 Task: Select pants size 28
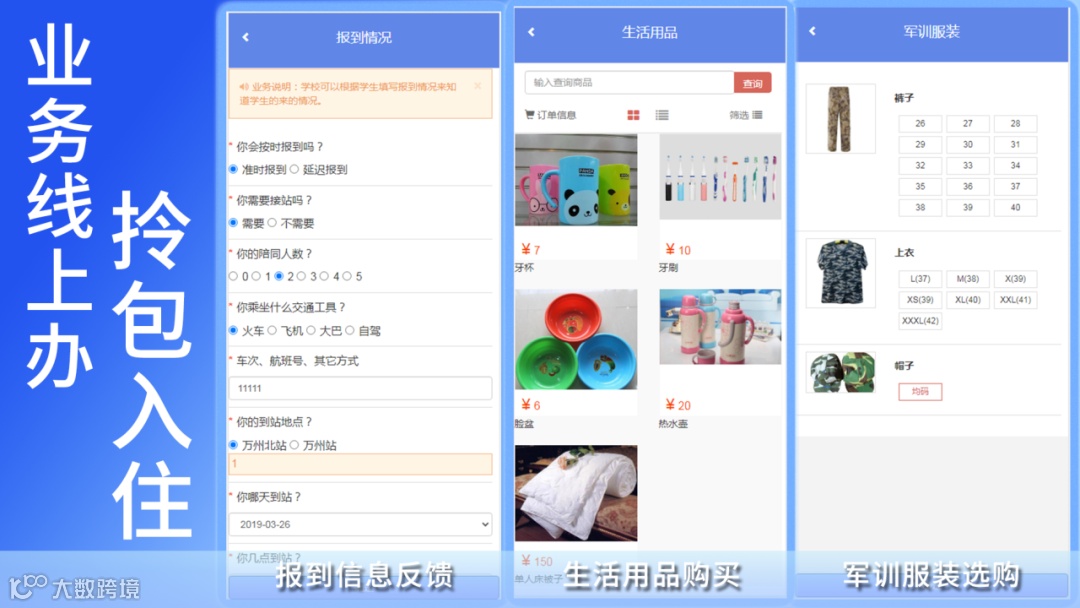tap(1015, 124)
